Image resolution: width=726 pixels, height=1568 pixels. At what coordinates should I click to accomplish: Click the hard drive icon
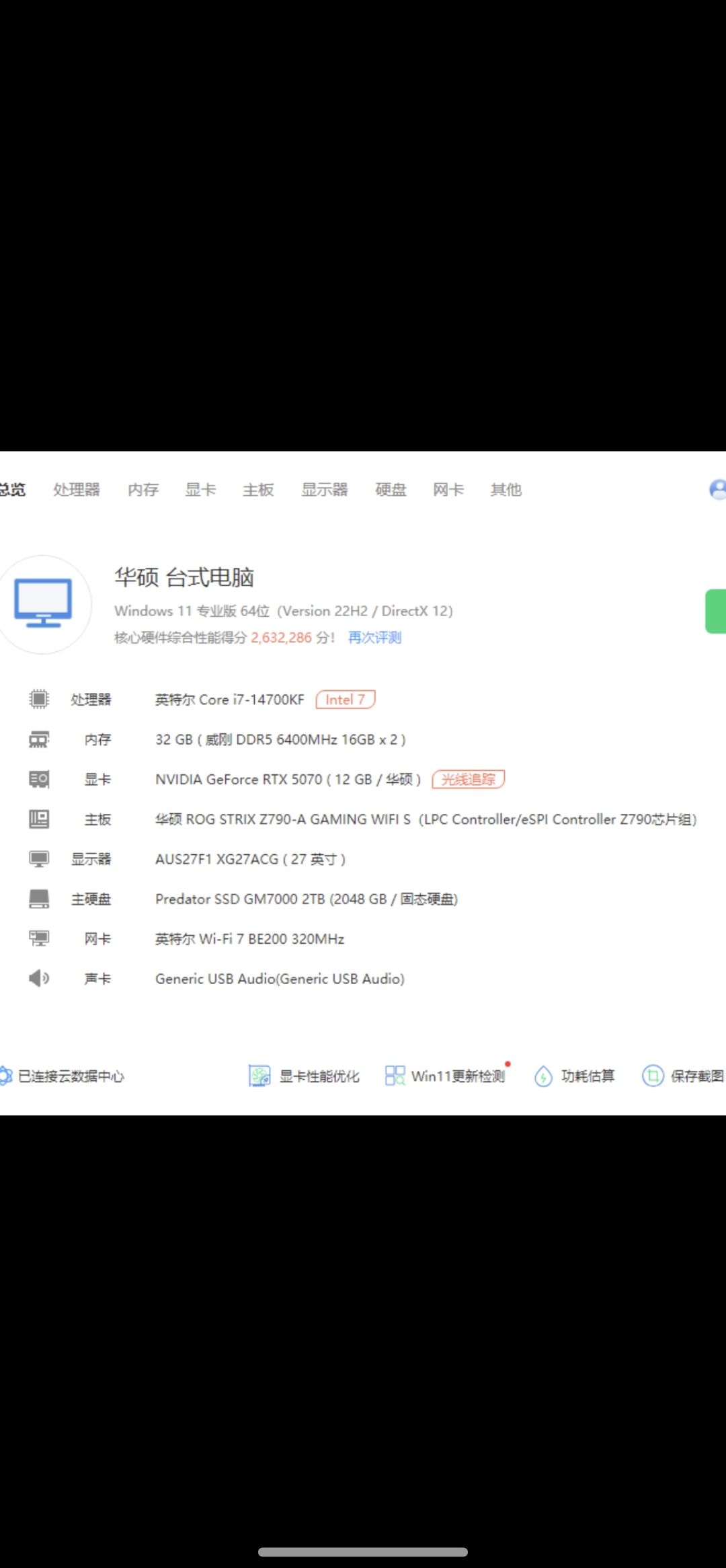[x=39, y=899]
